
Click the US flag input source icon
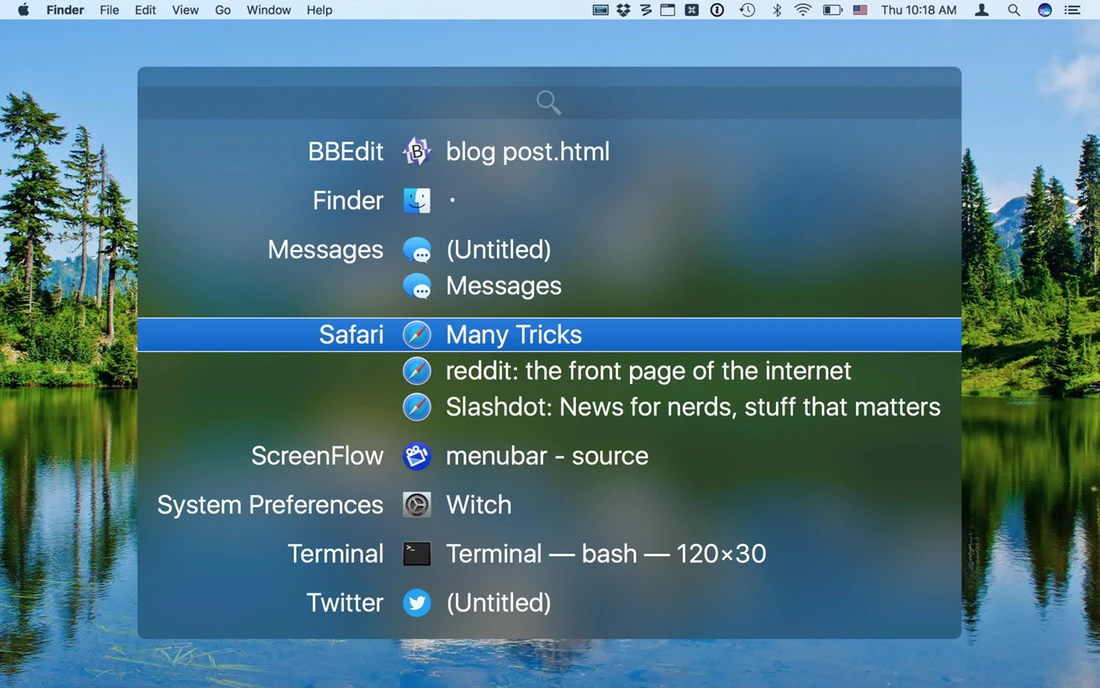tap(860, 10)
